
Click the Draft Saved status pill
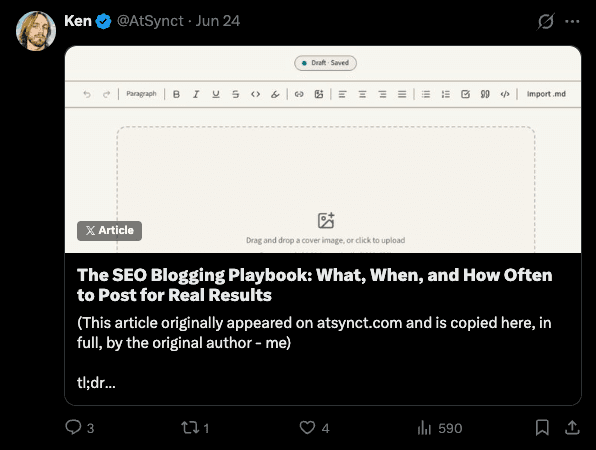click(x=325, y=63)
